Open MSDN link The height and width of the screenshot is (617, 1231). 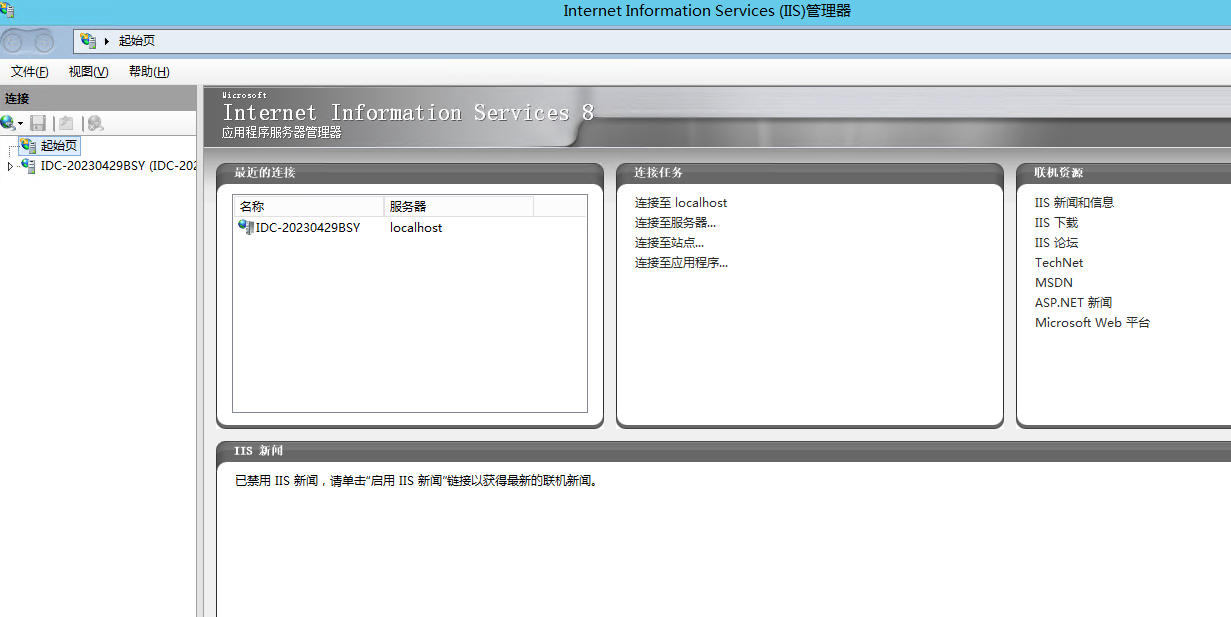click(1054, 283)
